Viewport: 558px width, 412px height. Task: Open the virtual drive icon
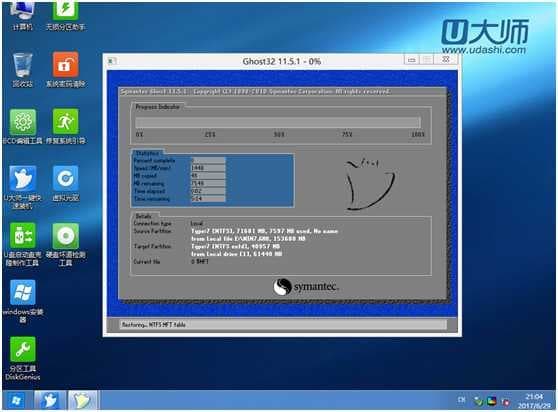pos(65,184)
